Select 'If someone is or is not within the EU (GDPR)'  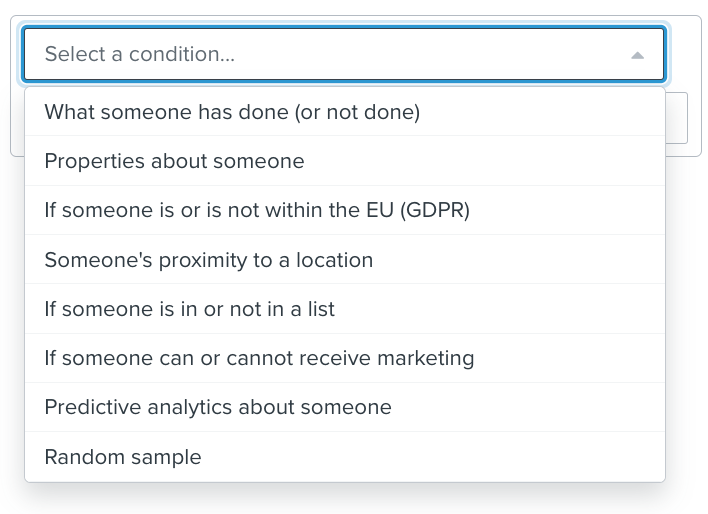coord(257,210)
